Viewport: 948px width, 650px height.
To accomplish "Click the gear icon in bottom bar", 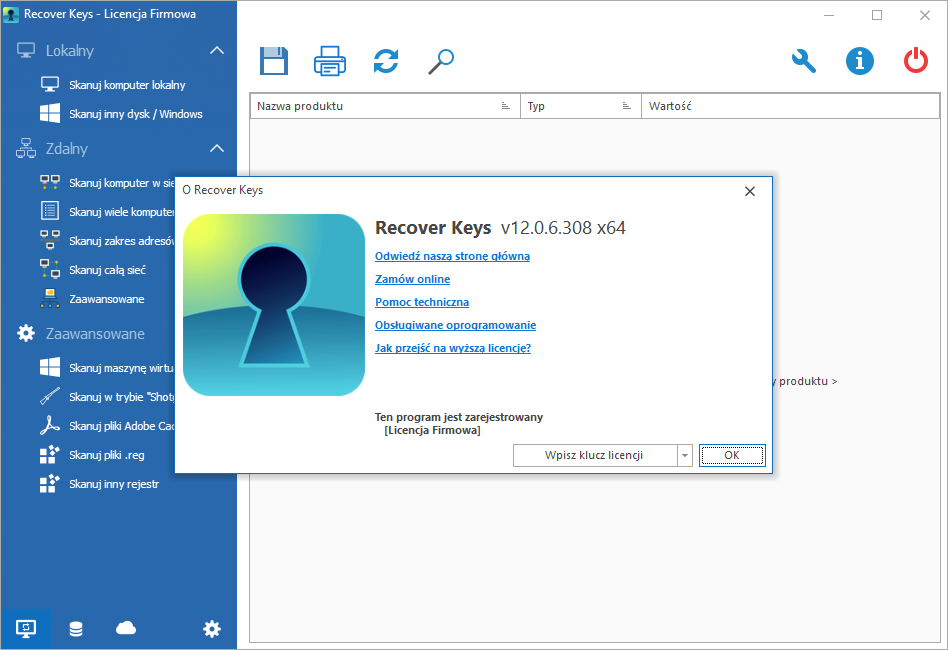I will point(212,629).
